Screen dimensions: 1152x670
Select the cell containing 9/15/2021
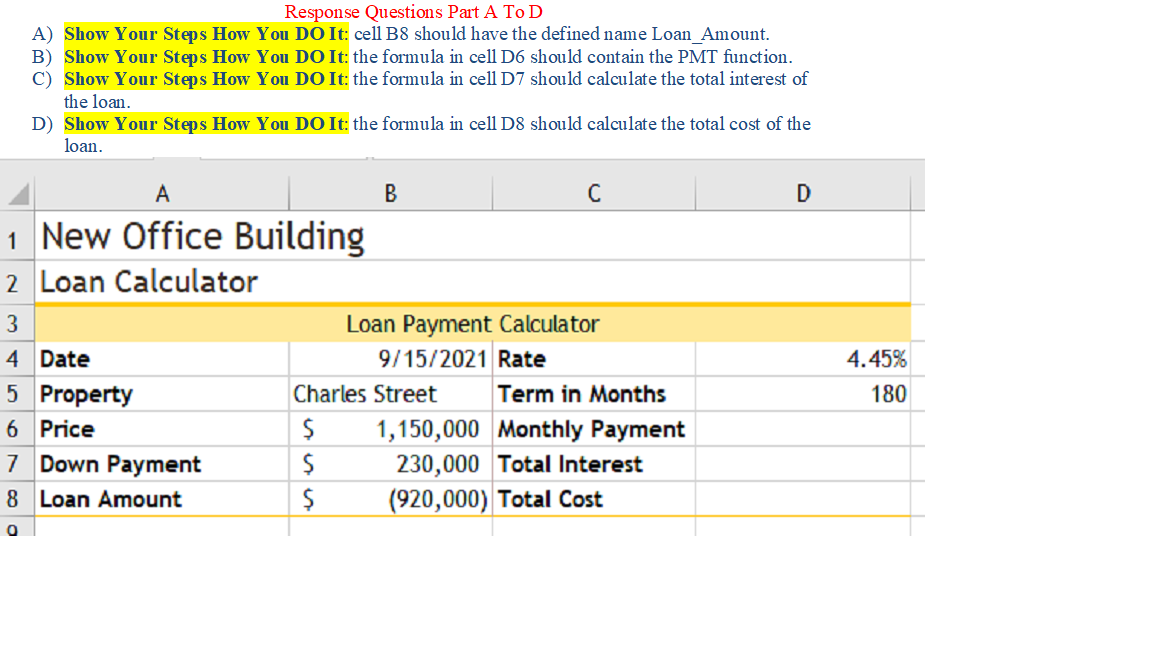(x=390, y=359)
